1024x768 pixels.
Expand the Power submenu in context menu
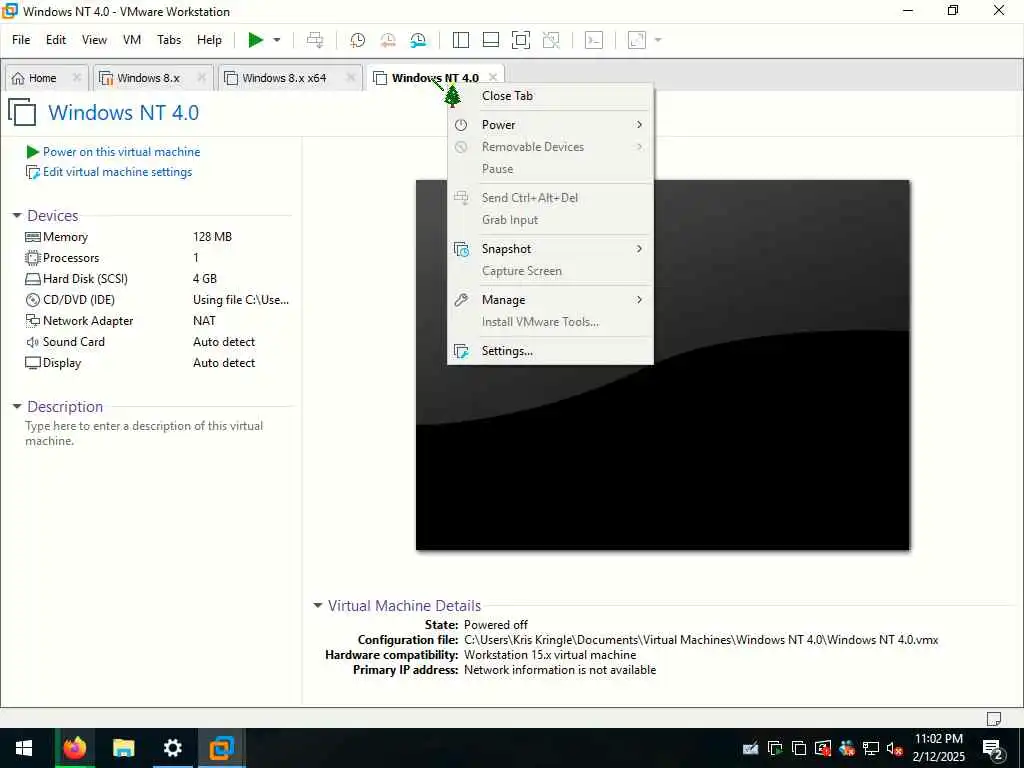tap(550, 125)
